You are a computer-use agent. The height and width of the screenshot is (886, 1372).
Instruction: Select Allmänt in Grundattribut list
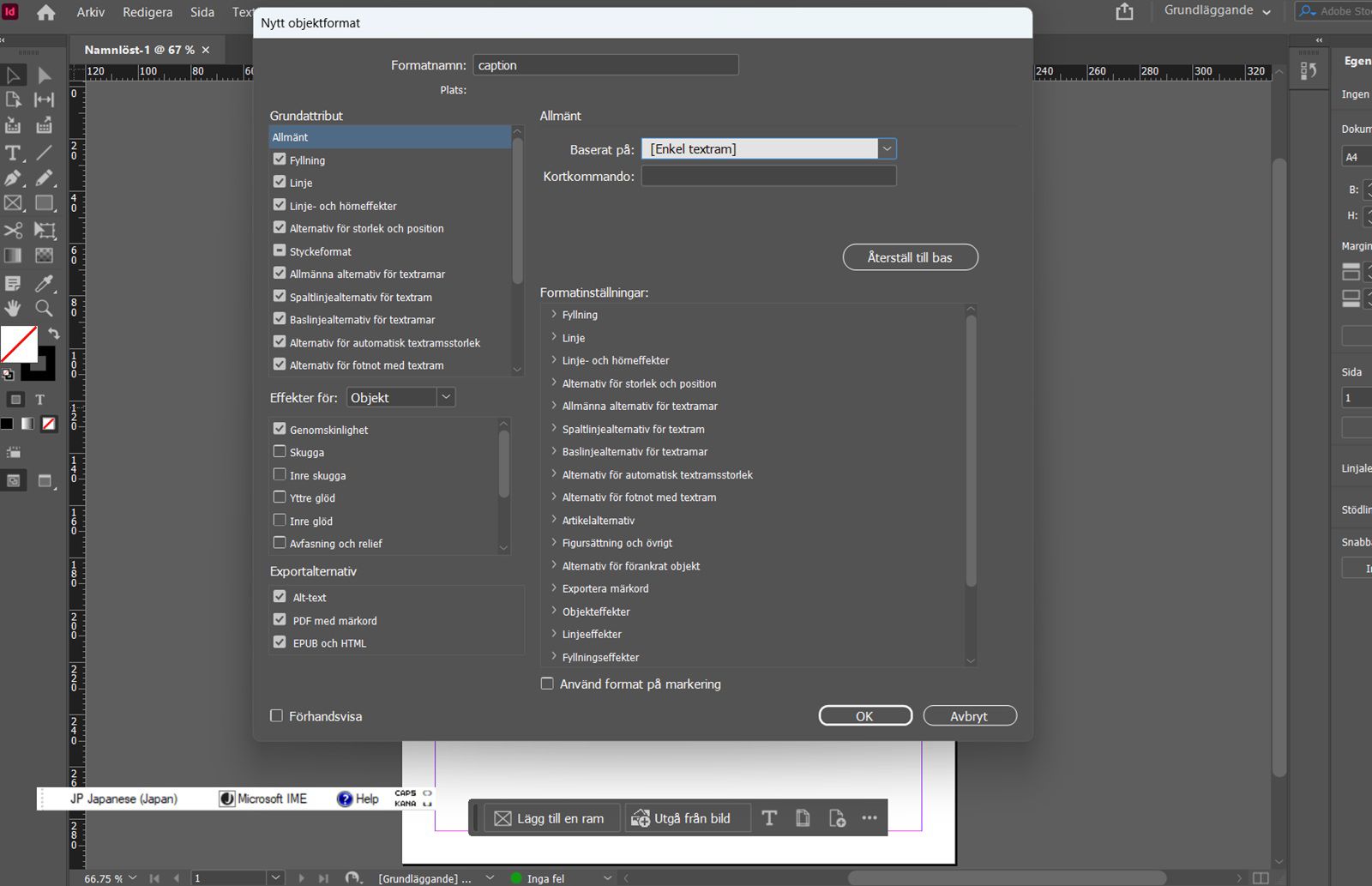[x=390, y=137]
